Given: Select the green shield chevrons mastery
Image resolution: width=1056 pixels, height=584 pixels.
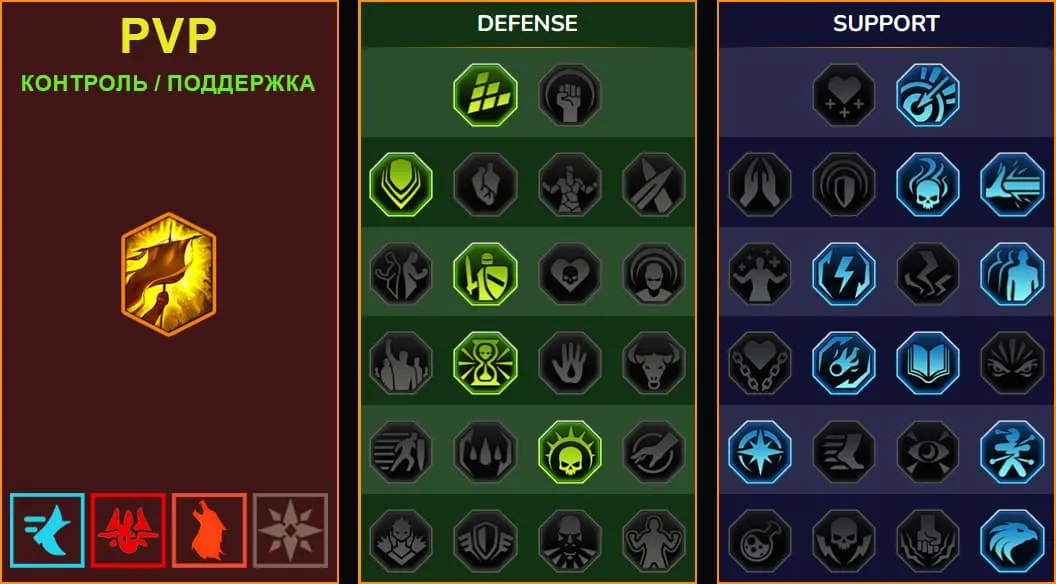Looking at the screenshot, I should (401, 184).
